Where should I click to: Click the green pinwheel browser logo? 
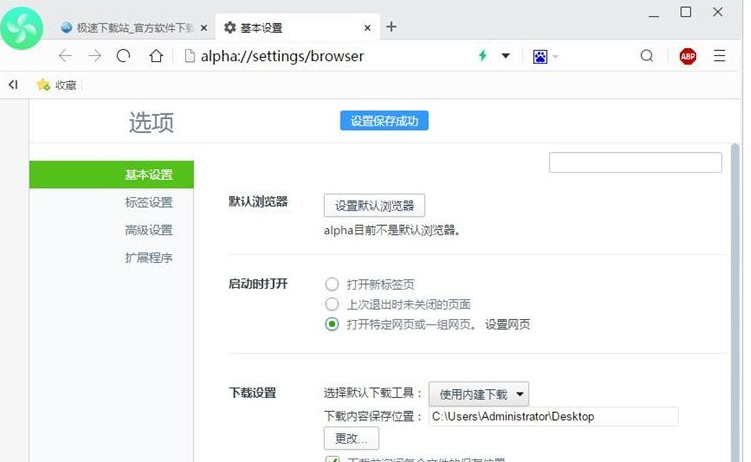coord(22,28)
